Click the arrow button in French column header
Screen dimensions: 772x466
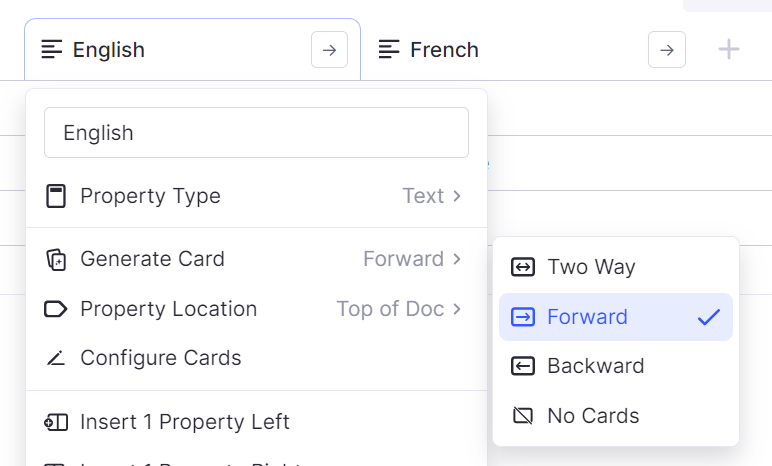[667, 50]
